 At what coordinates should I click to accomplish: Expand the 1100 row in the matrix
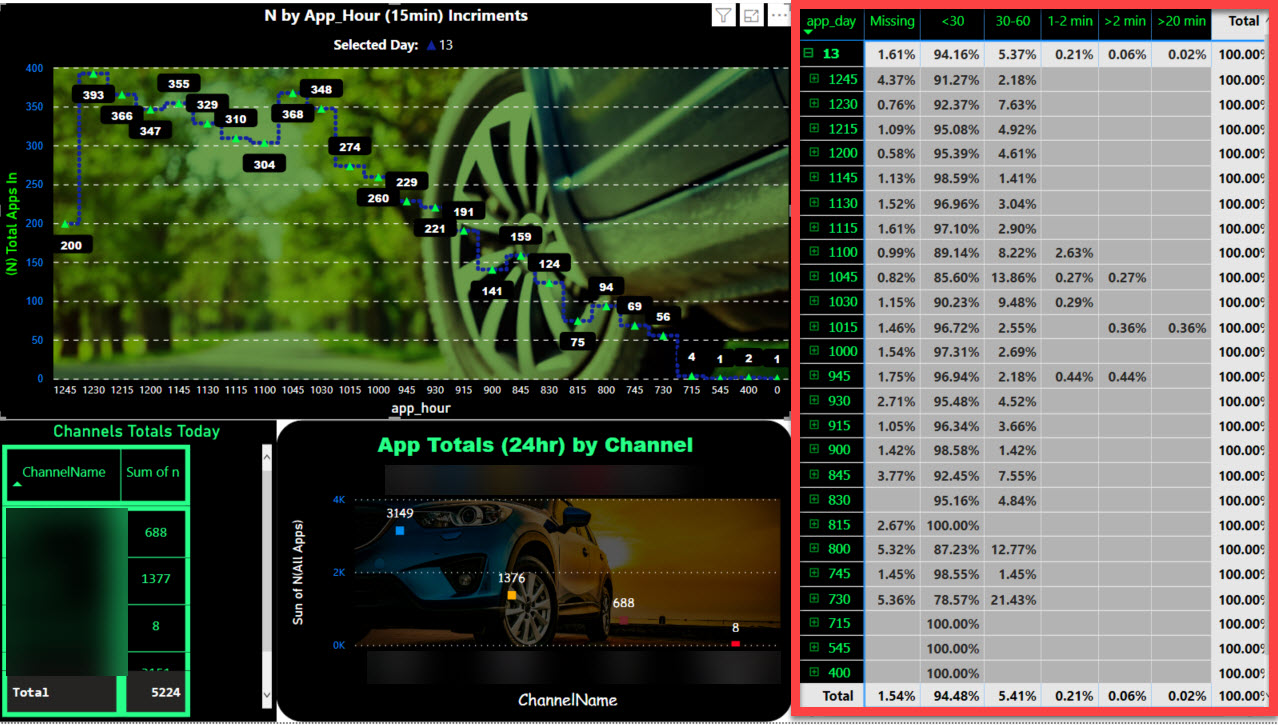814,252
